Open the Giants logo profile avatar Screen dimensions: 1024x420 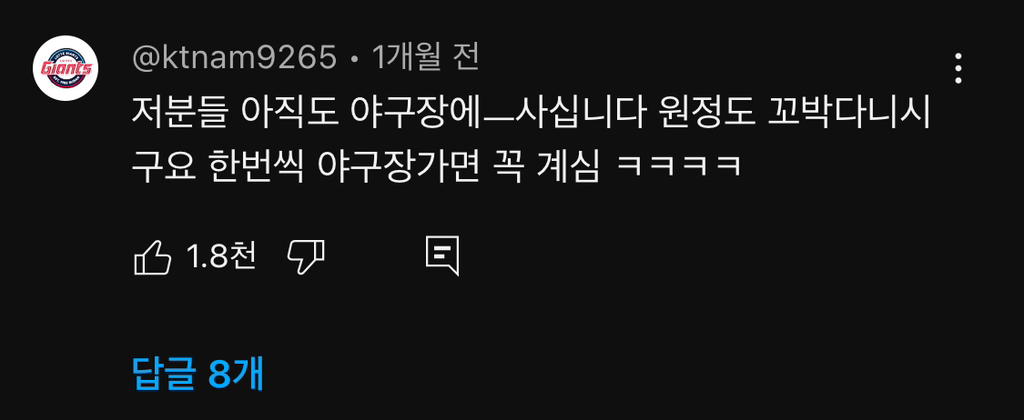65,68
